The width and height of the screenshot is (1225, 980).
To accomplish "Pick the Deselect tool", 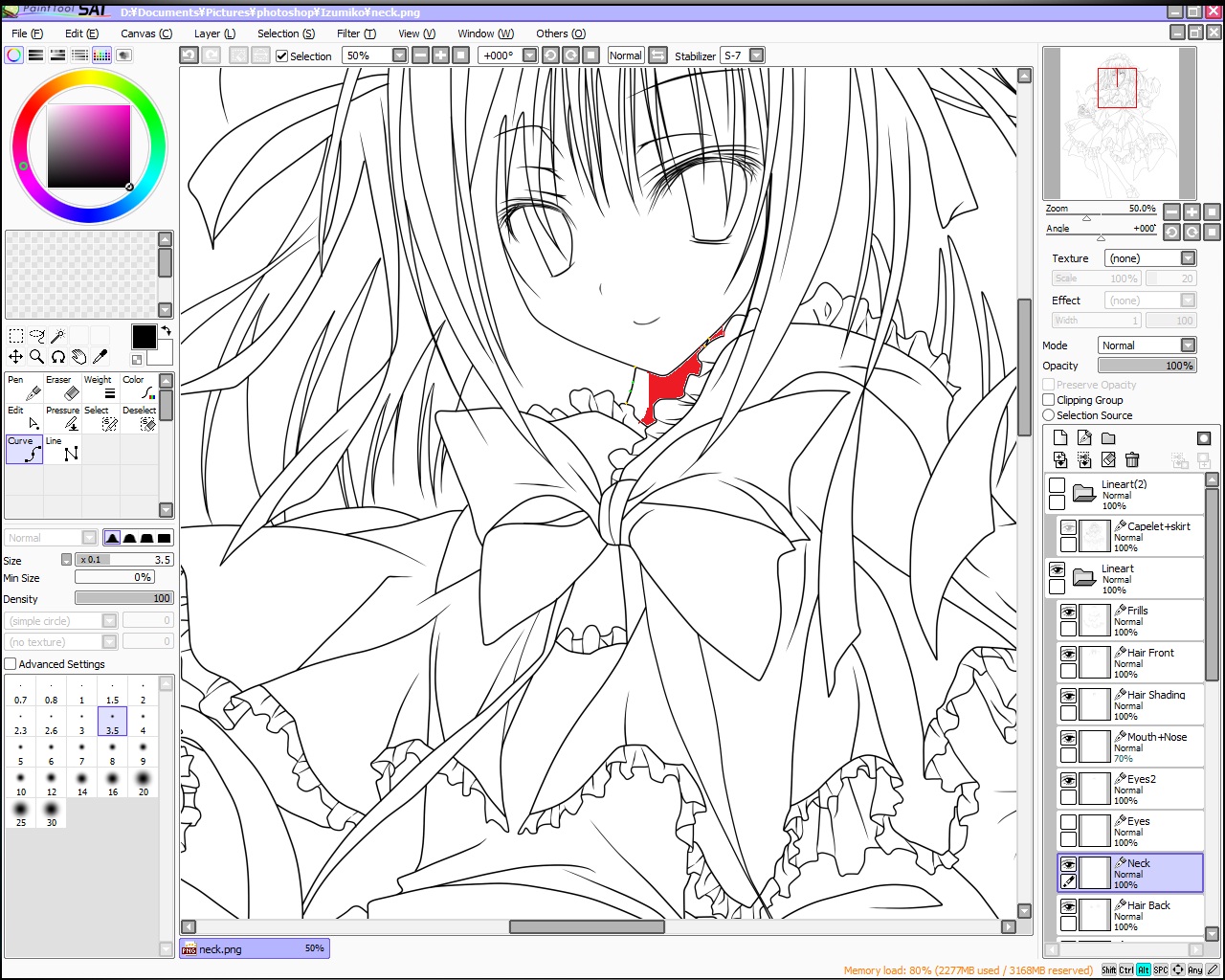I will (x=139, y=418).
